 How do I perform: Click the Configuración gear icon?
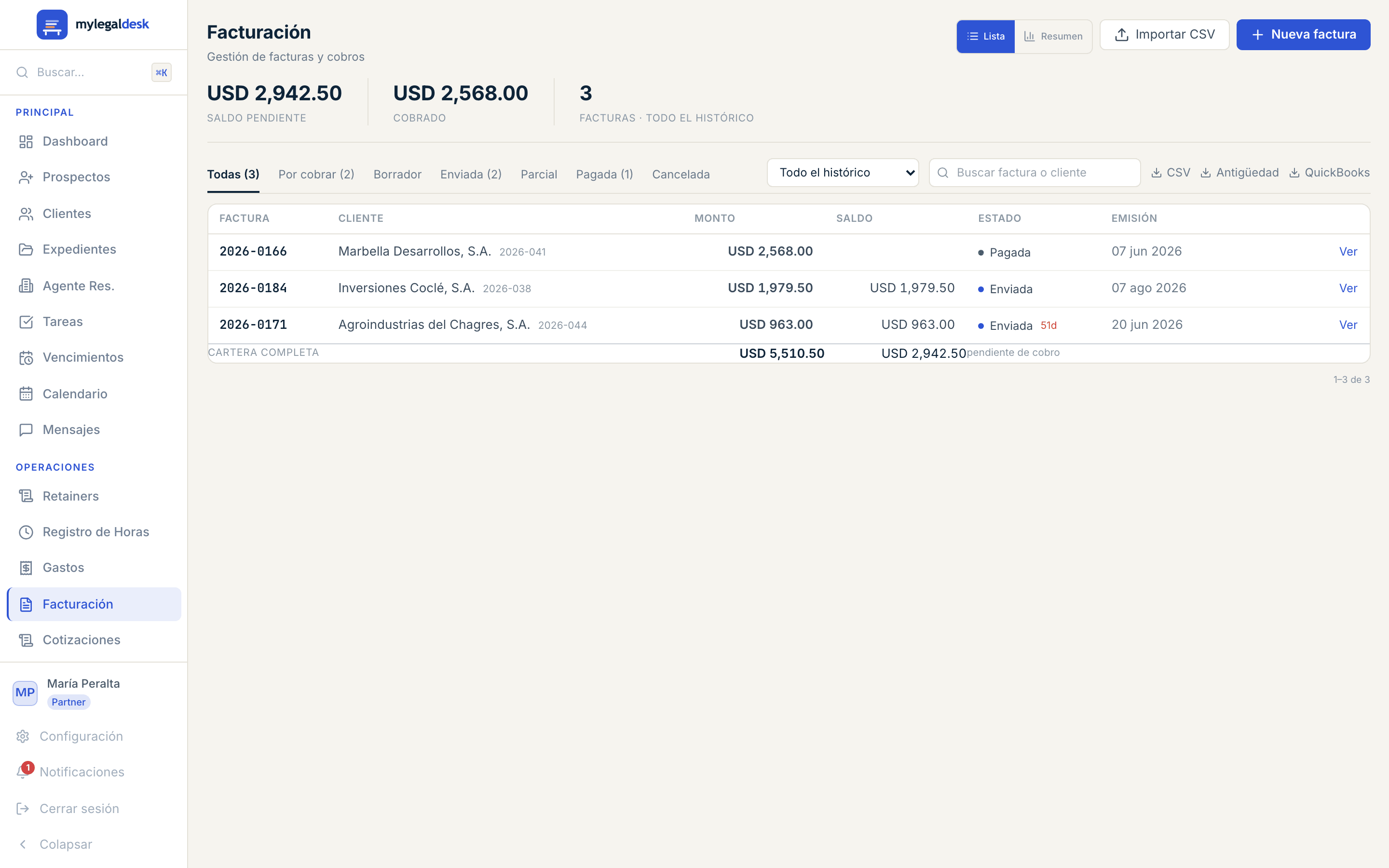(23, 736)
